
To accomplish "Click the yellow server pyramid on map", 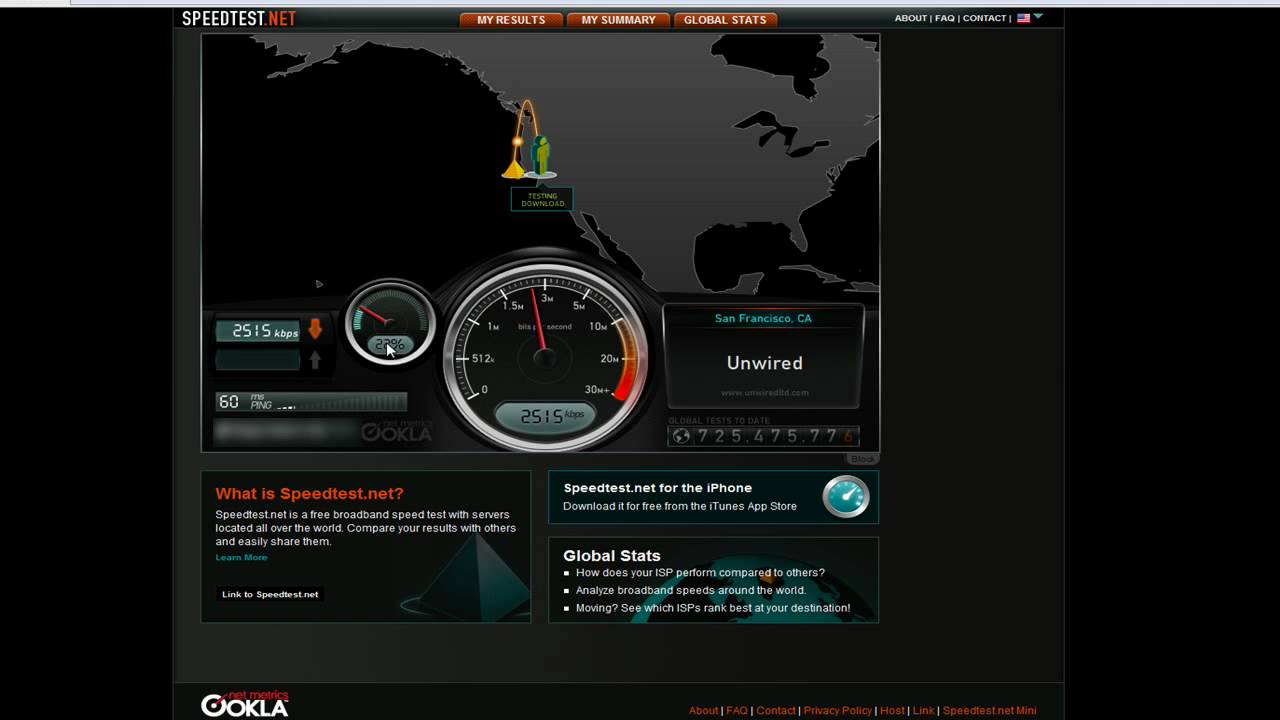I will (x=514, y=170).
